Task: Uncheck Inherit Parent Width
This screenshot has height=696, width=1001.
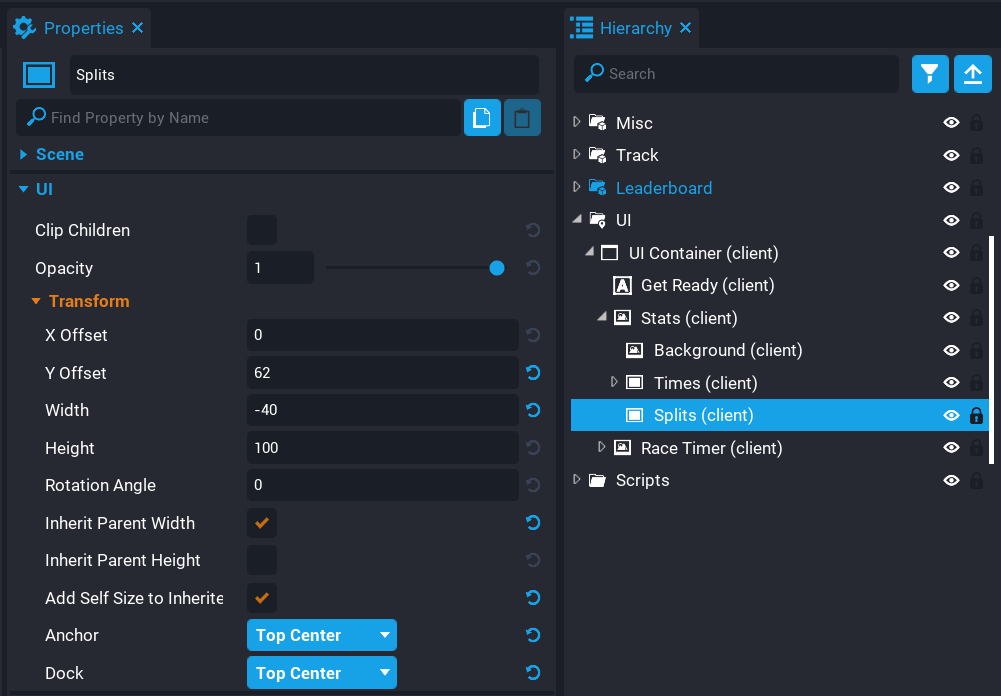Action: tap(262, 523)
